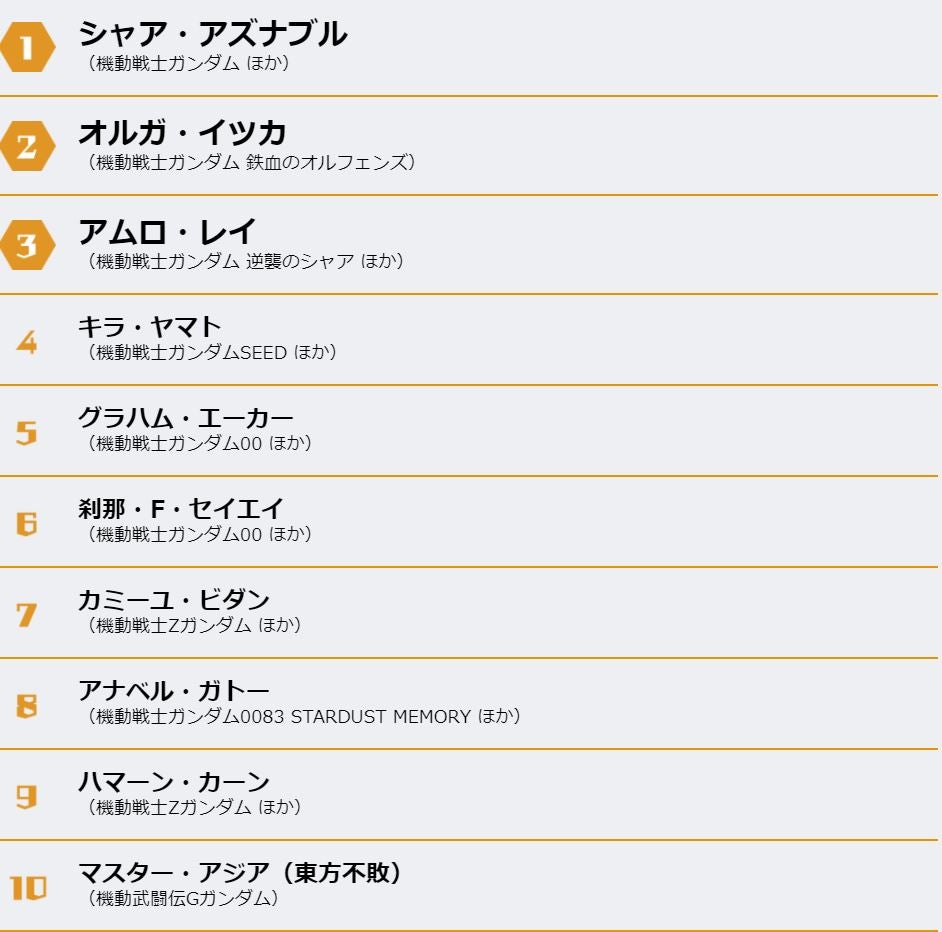This screenshot has height=932, width=942.
Task: Click the name アムロ・レイ
Action: pos(167,231)
